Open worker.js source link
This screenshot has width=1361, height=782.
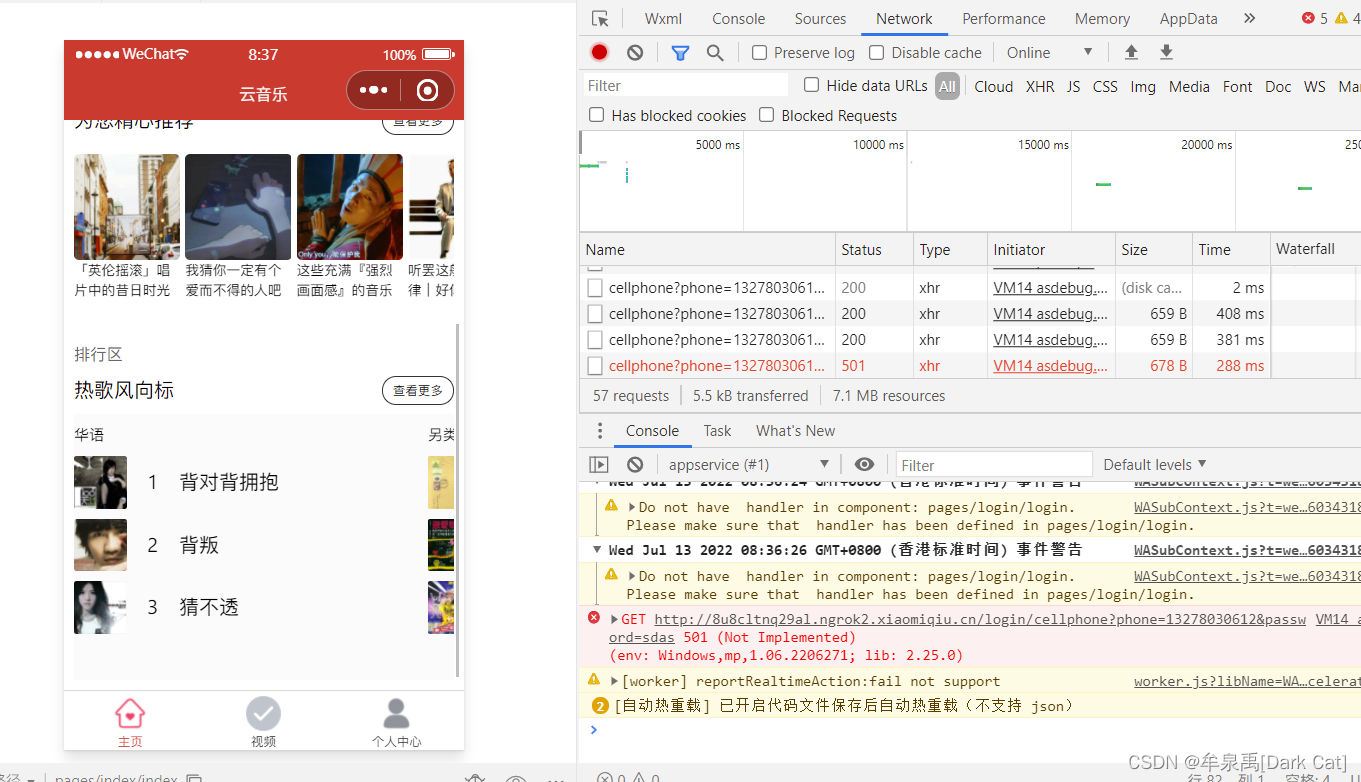pos(1247,681)
